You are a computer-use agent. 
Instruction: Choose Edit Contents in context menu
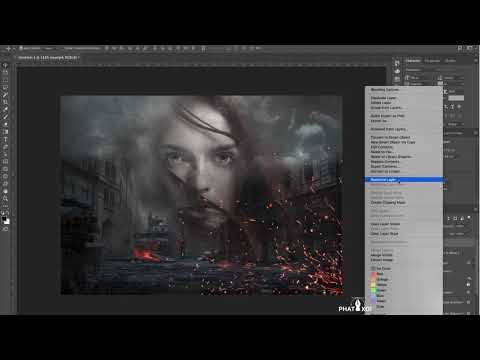382,147
